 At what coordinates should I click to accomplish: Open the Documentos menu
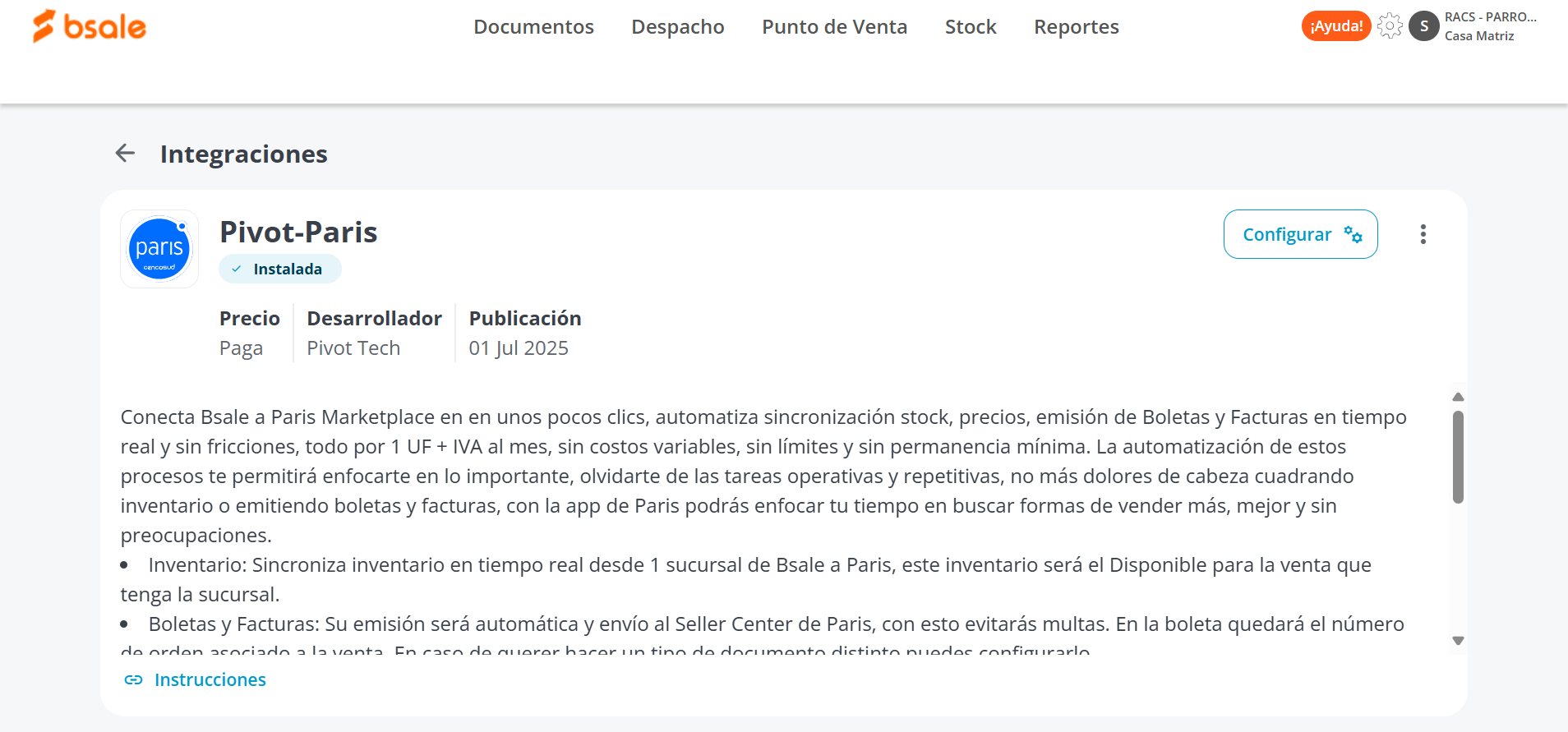coord(533,27)
